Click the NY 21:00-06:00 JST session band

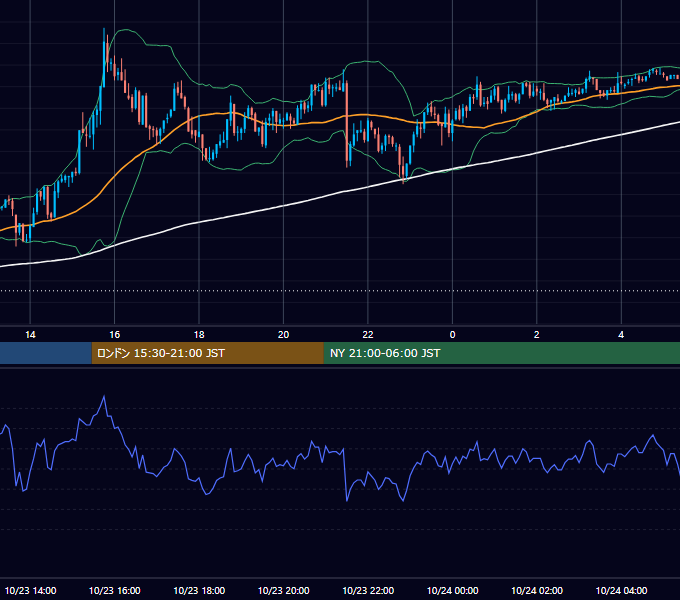click(502, 353)
